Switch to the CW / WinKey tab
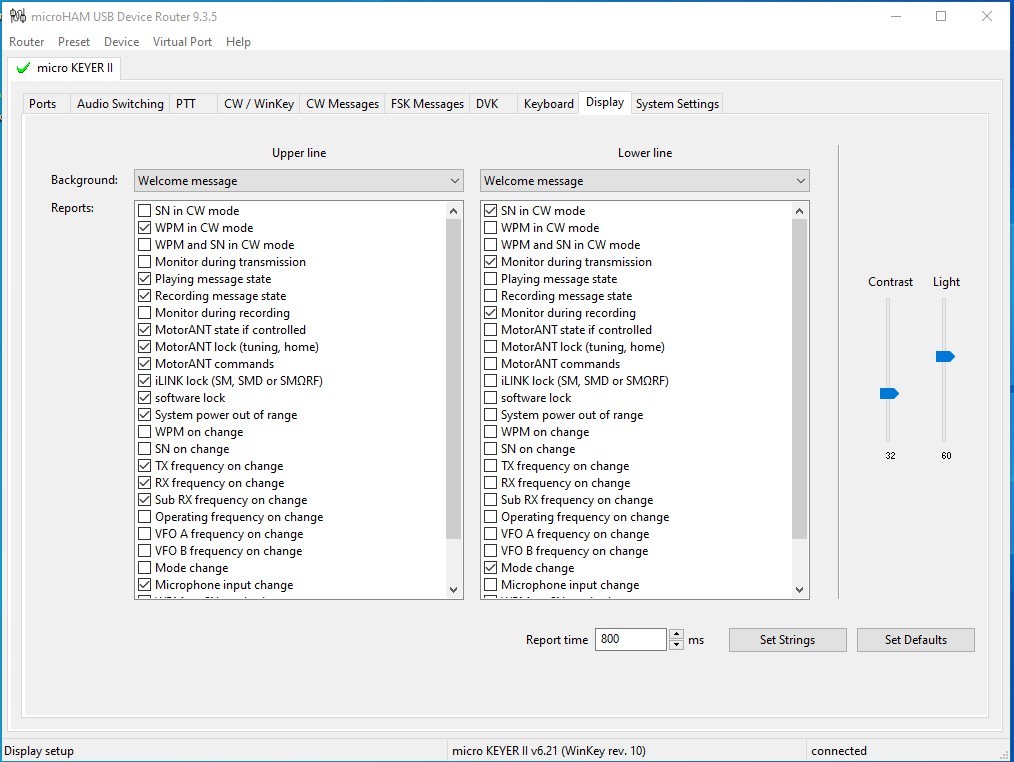 pyautogui.click(x=259, y=103)
